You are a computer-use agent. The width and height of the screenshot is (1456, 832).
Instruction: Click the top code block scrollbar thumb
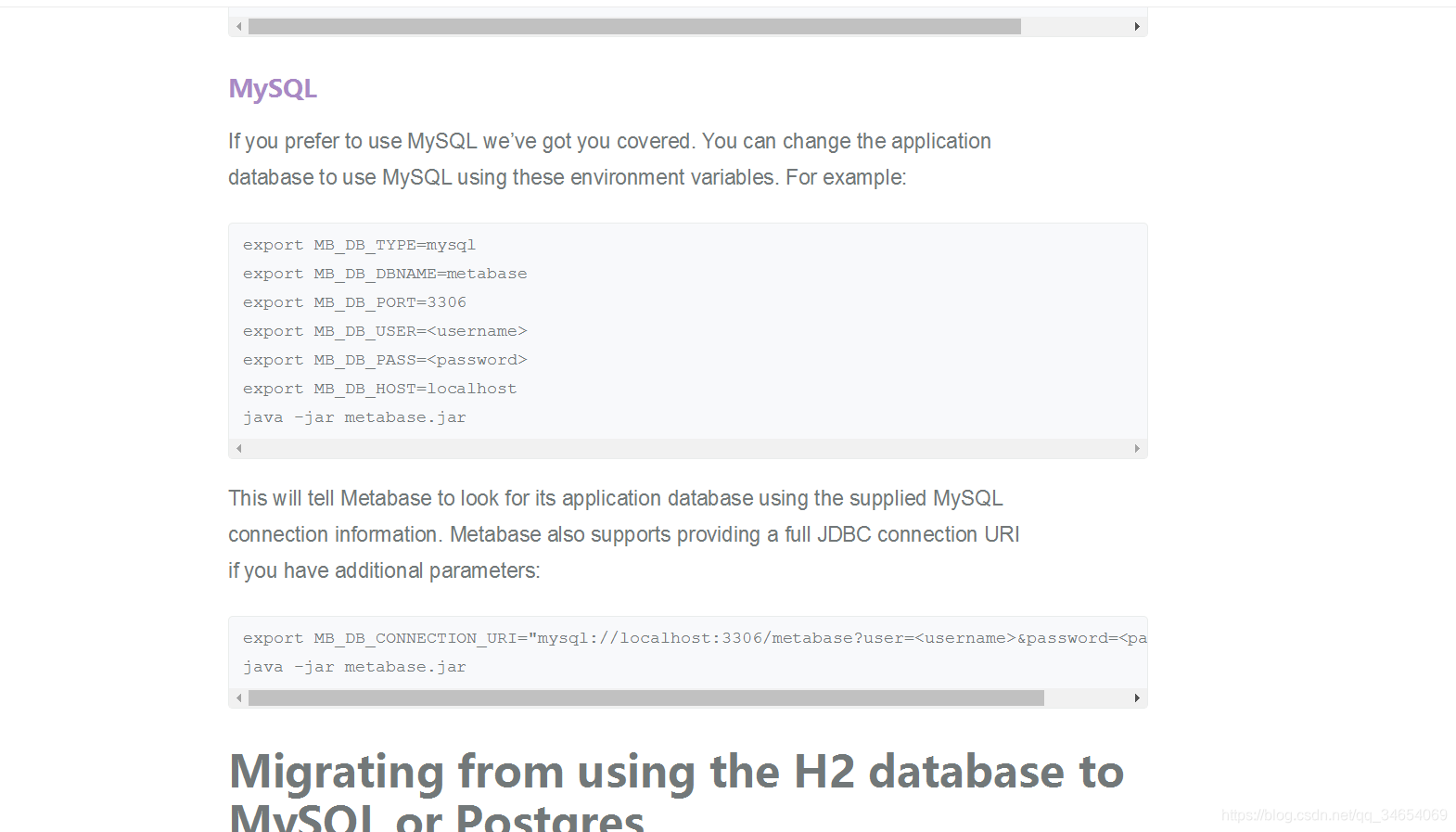[634, 27]
